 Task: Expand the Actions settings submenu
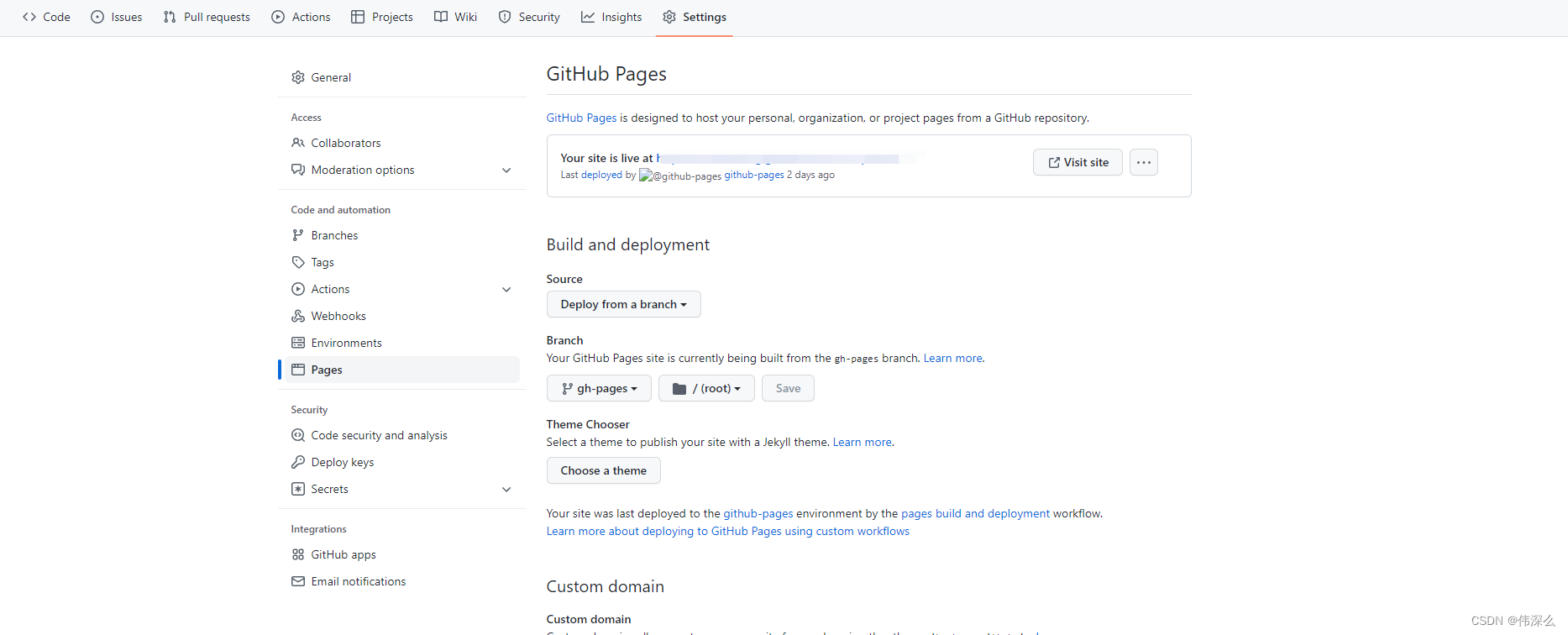(x=506, y=289)
